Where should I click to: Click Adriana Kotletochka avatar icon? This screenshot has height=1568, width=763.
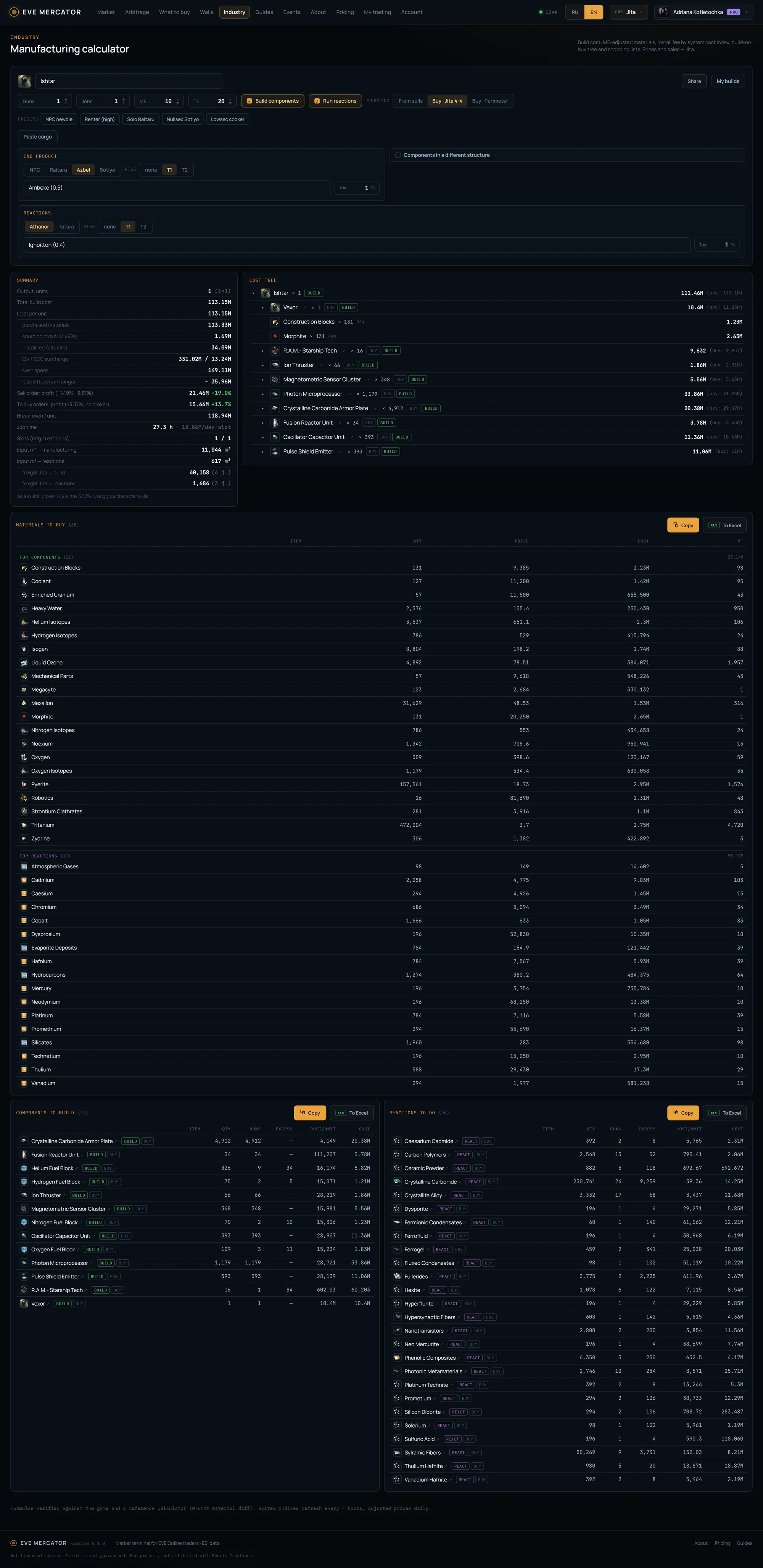pyautogui.click(x=663, y=12)
